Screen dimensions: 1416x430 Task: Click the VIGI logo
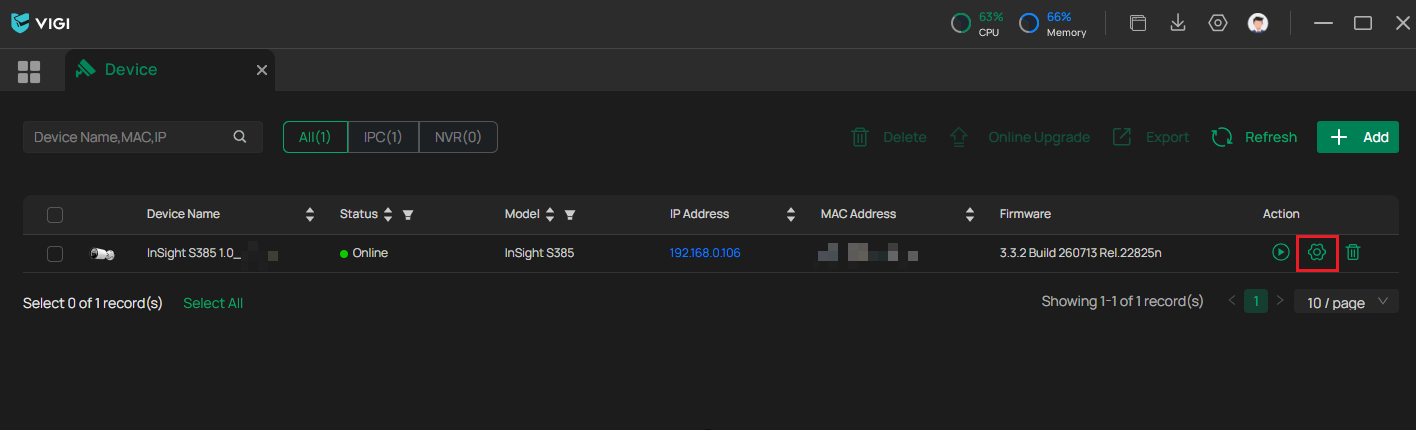tap(40, 22)
